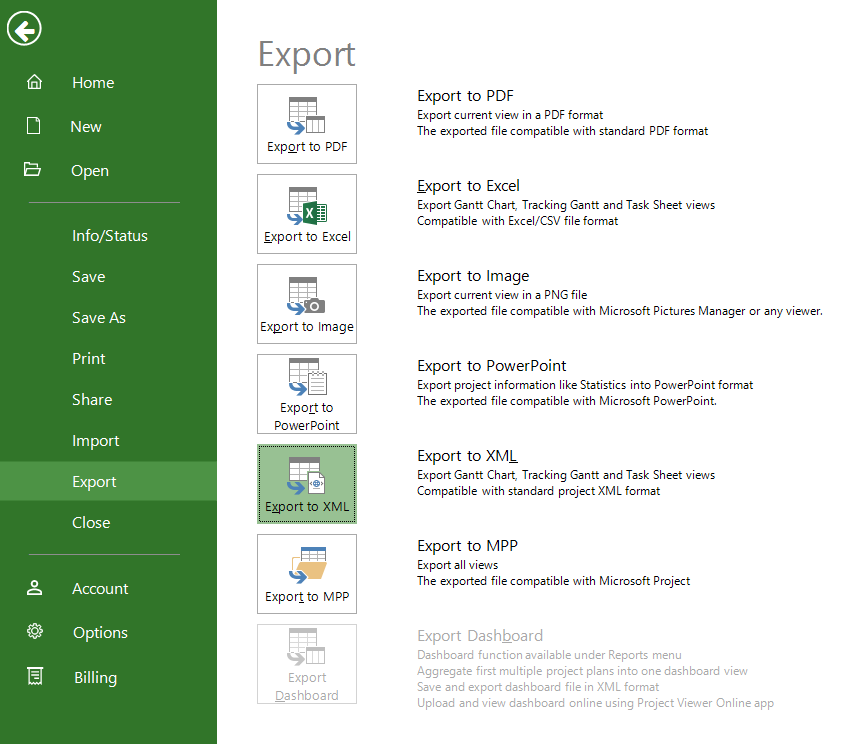Screen dimensions: 843x744
Task: Click the Export to MPP heading text
Action: point(467,546)
